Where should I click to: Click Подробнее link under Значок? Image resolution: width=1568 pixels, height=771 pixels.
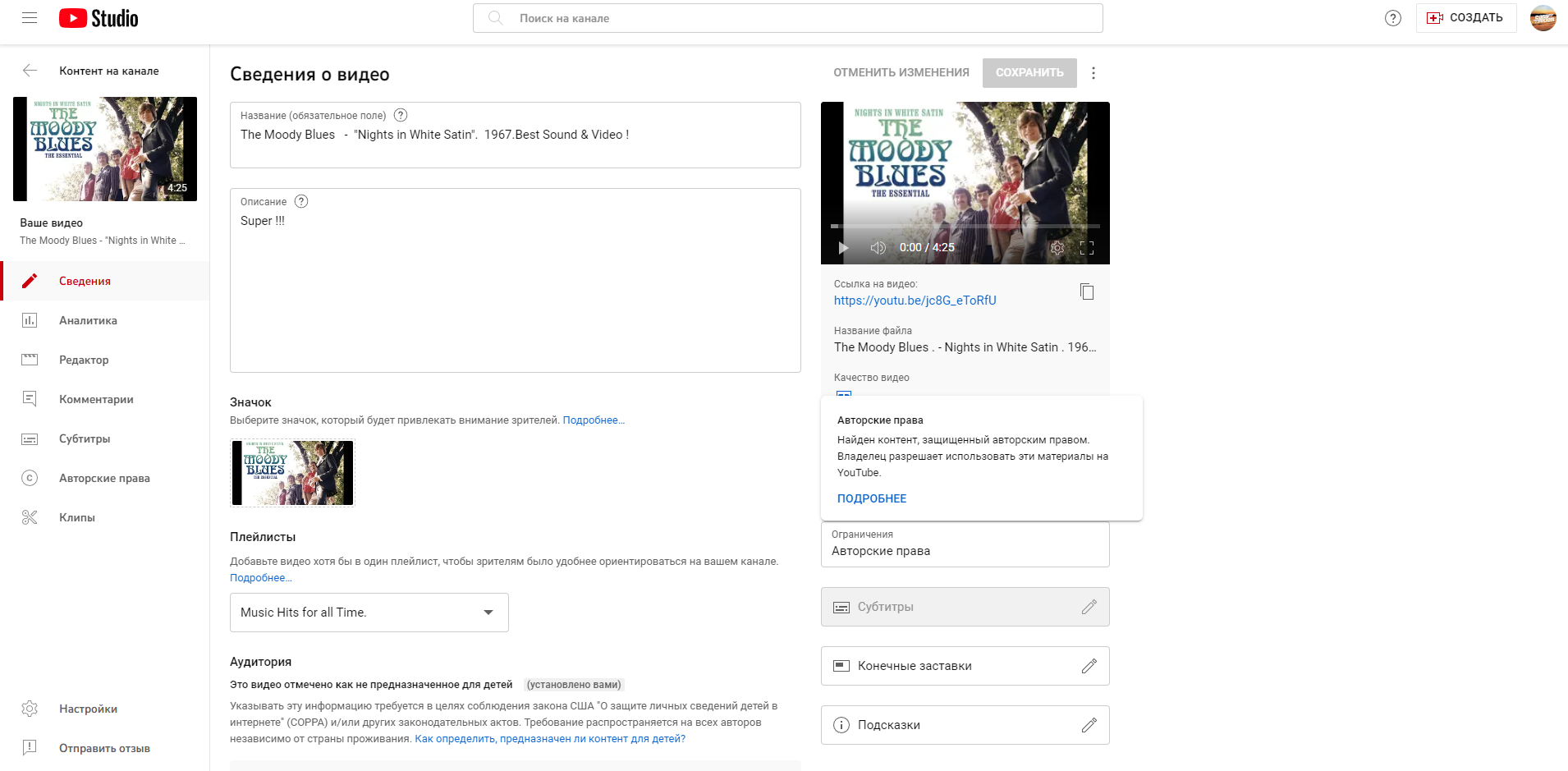tap(594, 420)
